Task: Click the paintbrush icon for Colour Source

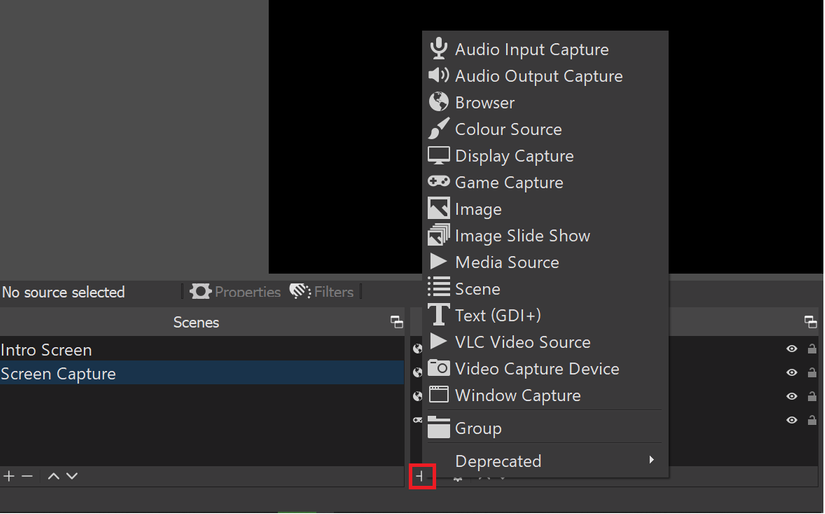Action: coord(438,128)
